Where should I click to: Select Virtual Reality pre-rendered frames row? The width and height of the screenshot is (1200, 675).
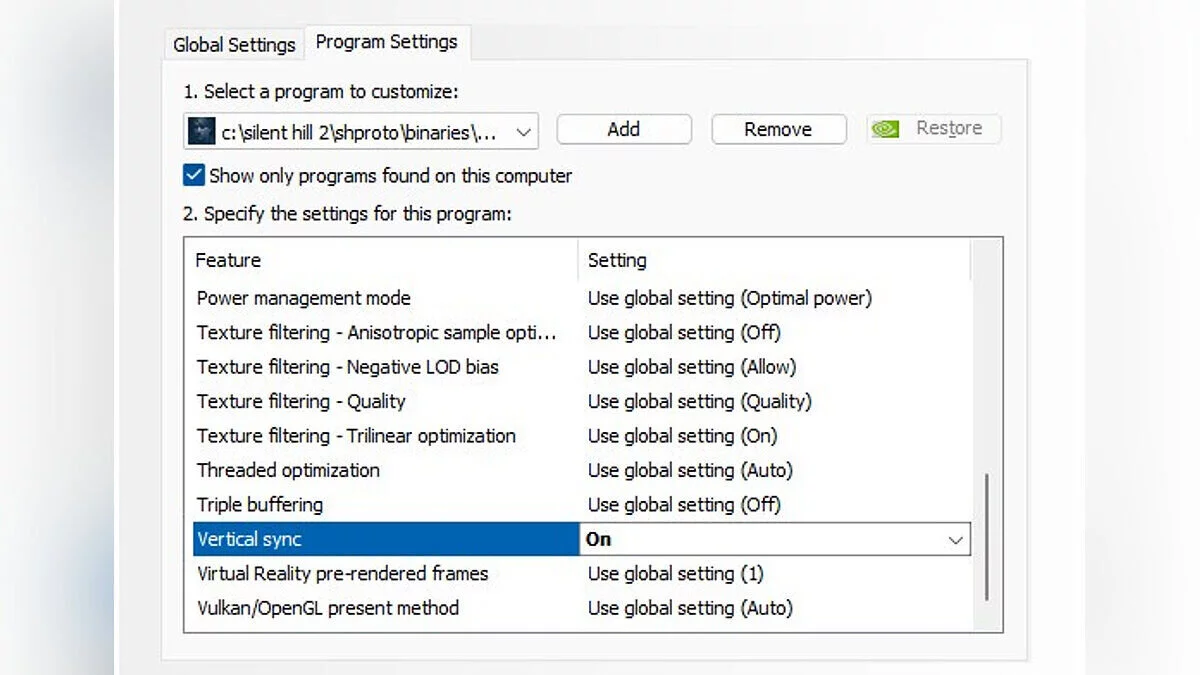tap(342, 574)
